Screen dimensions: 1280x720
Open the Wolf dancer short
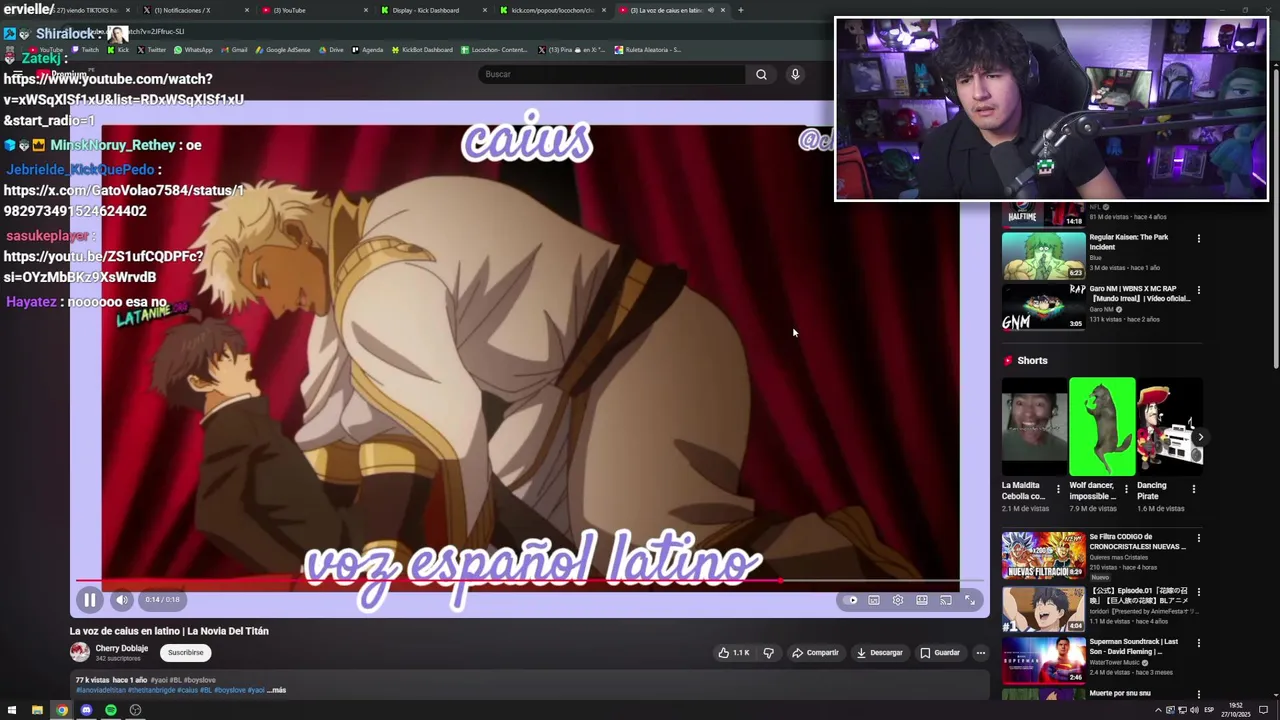click(1102, 427)
